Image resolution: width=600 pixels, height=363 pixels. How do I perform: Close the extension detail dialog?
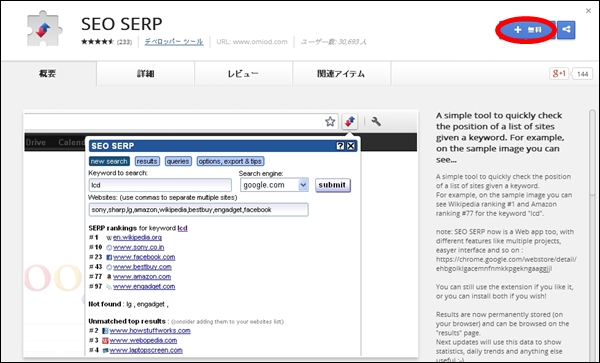(589, 11)
